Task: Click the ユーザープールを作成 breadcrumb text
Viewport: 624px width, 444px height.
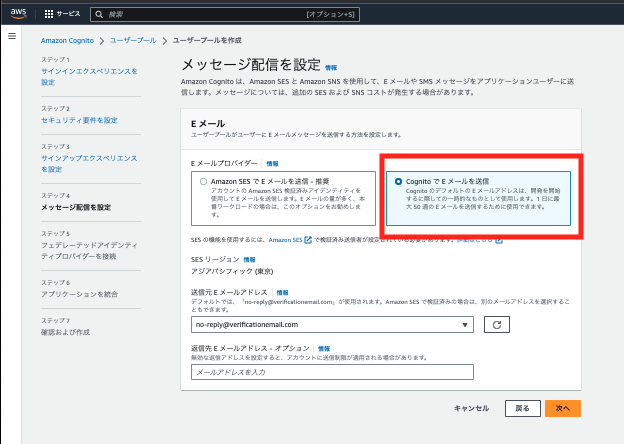Action: tap(207, 41)
